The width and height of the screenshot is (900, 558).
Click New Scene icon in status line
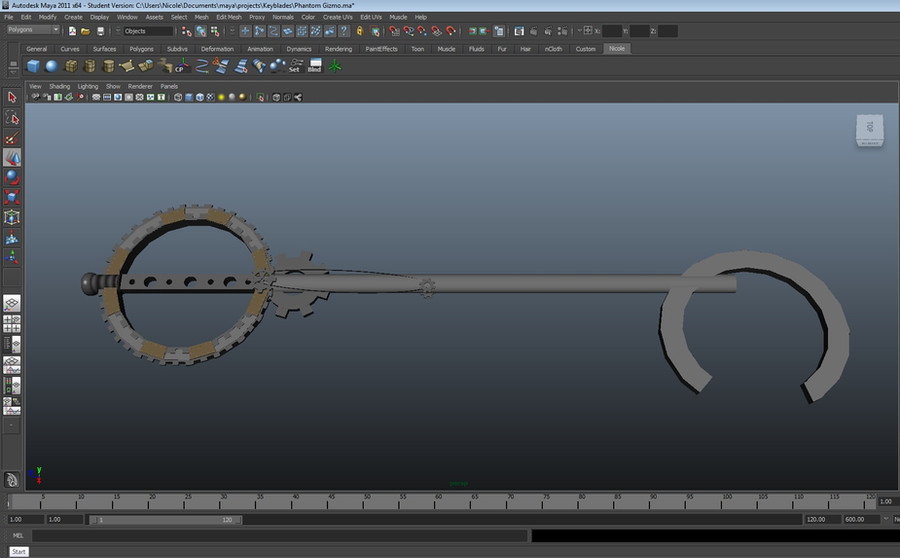click(x=72, y=31)
